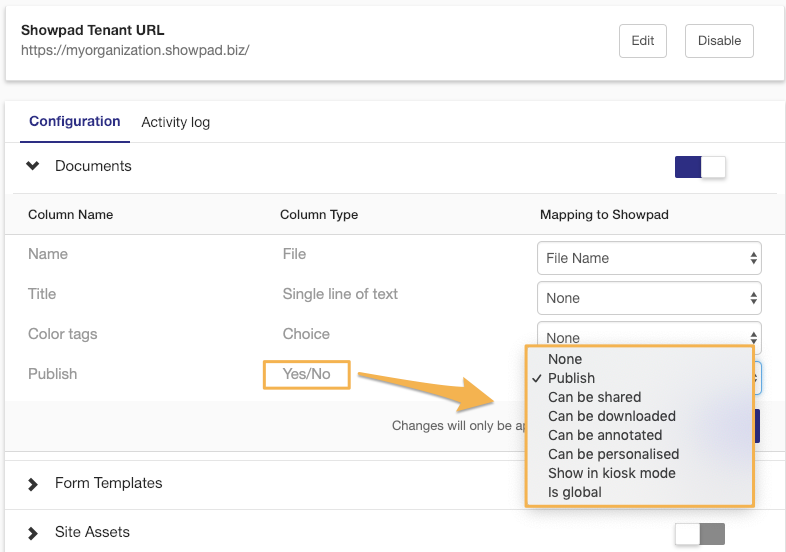Viewport: 786px width, 552px height.
Task: Choose None in the dropdown list
Action: click(565, 359)
